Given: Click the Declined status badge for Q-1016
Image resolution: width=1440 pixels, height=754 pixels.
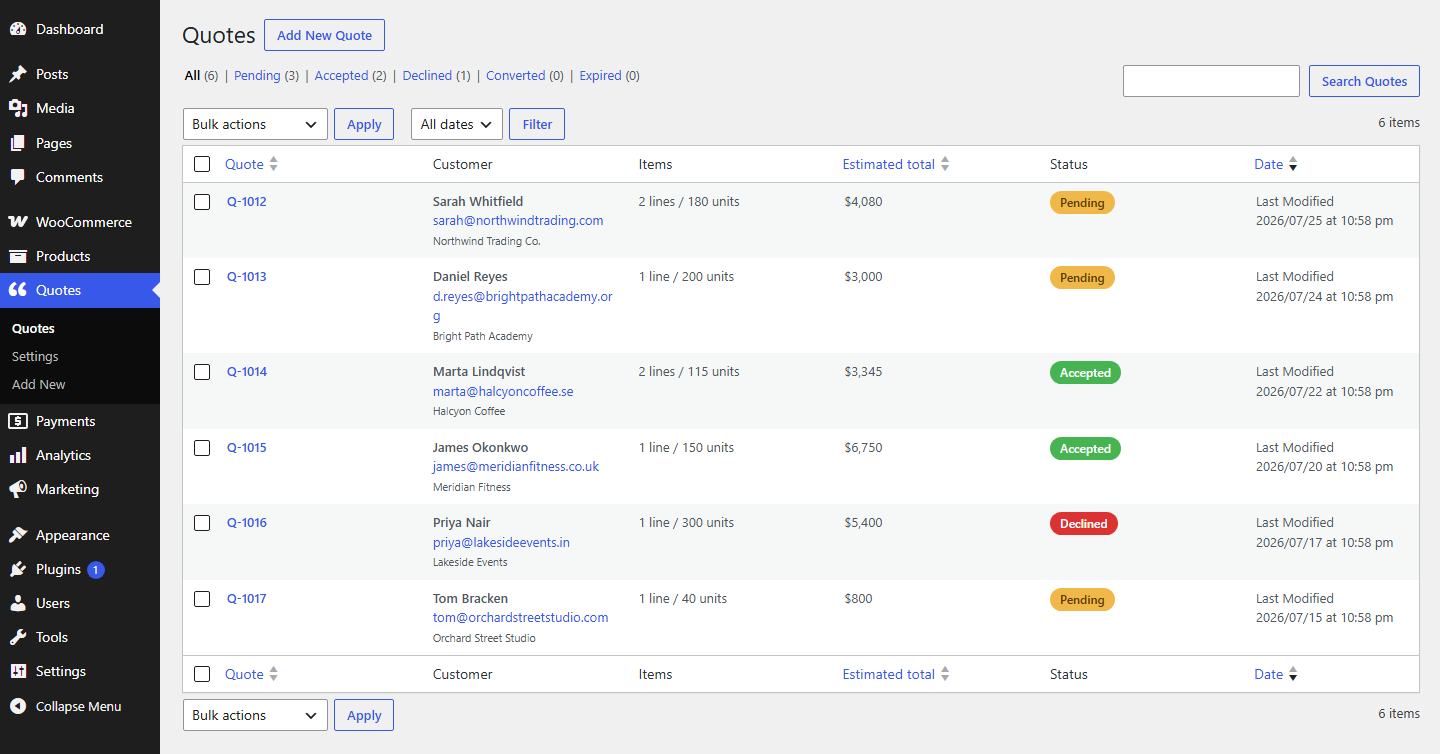Looking at the screenshot, I should tap(1084, 523).
